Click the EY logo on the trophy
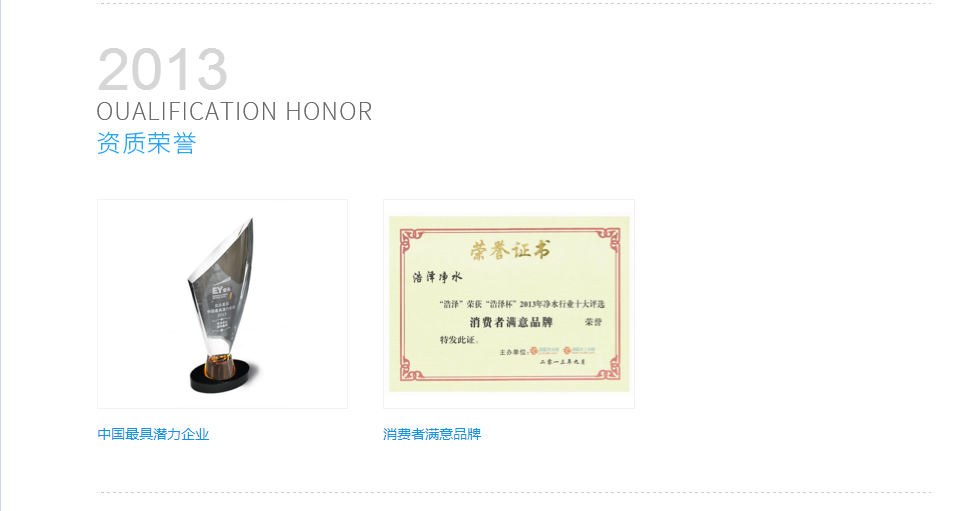This screenshot has height=511, width=955. 219,291
